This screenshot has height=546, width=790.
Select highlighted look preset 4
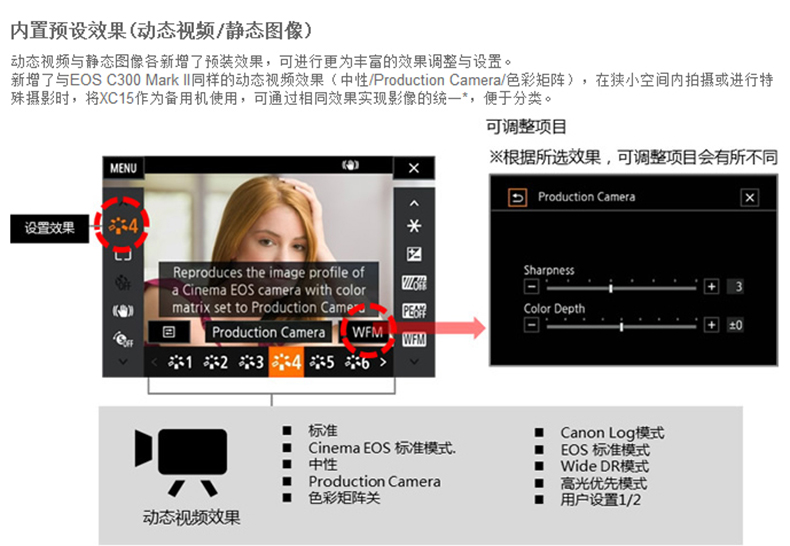[286, 362]
